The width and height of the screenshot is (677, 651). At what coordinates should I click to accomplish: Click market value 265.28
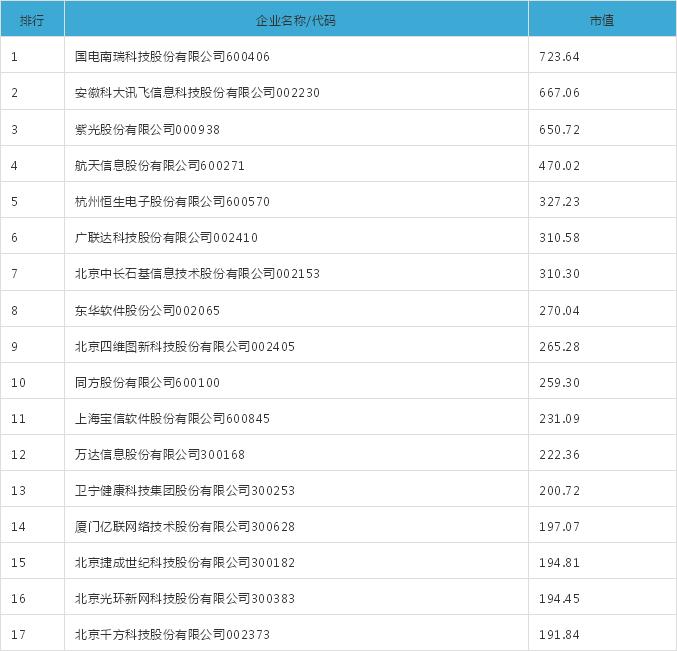click(x=560, y=347)
